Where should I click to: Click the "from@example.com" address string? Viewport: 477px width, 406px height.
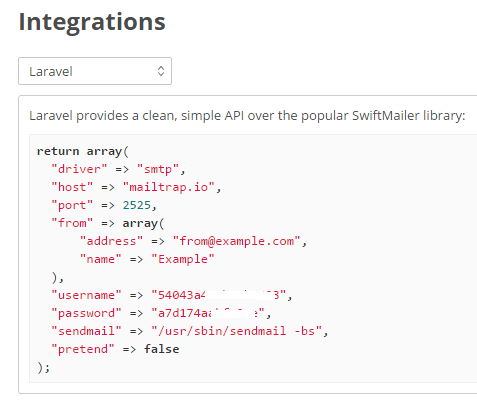point(237,241)
